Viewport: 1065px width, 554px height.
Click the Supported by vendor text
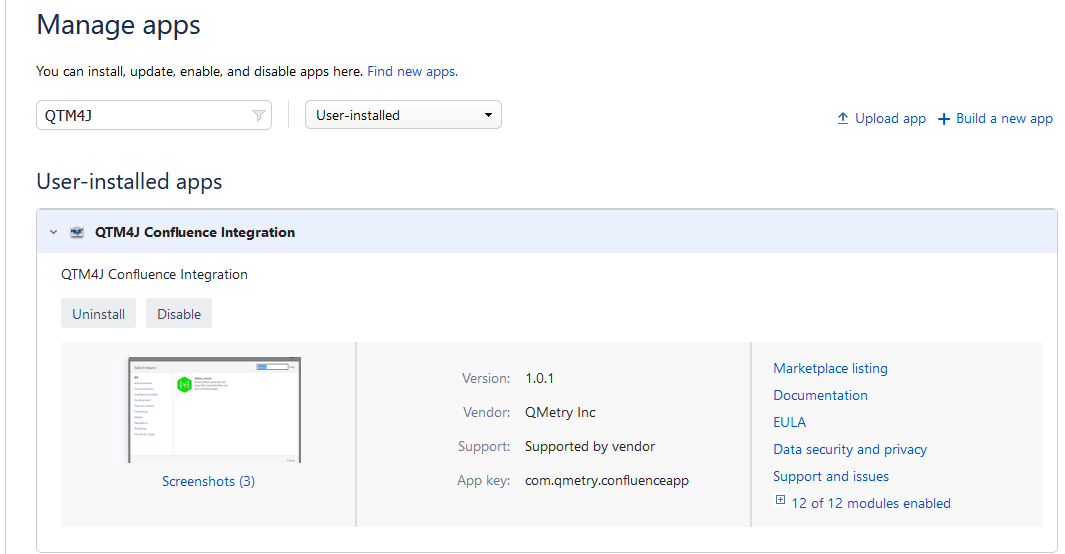pyautogui.click(x=590, y=446)
